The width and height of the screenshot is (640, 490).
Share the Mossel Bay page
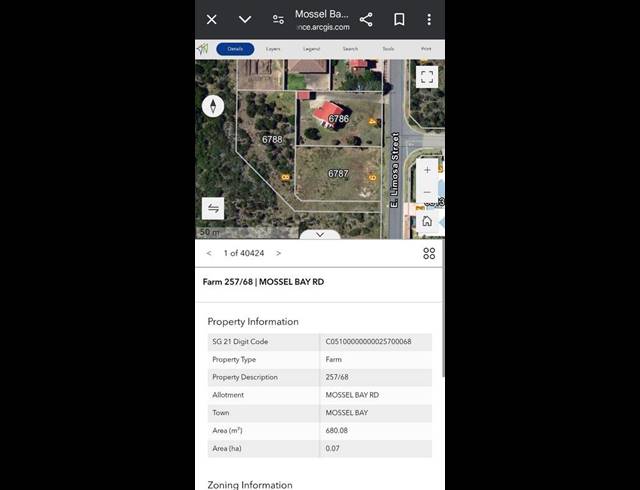click(366, 19)
